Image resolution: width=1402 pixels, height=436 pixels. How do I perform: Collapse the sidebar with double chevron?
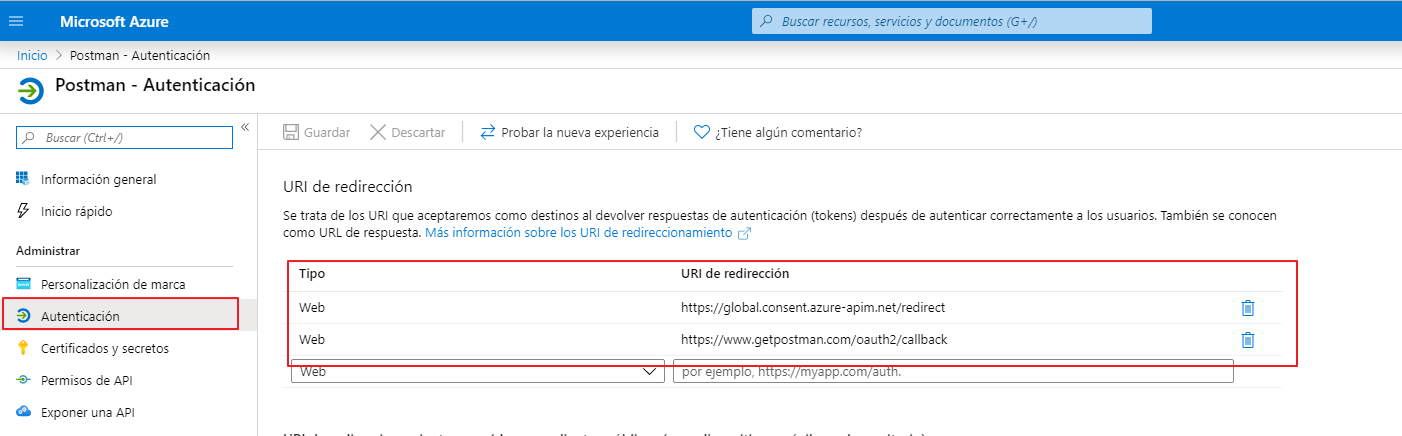pyautogui.click(x=245, y=127)
